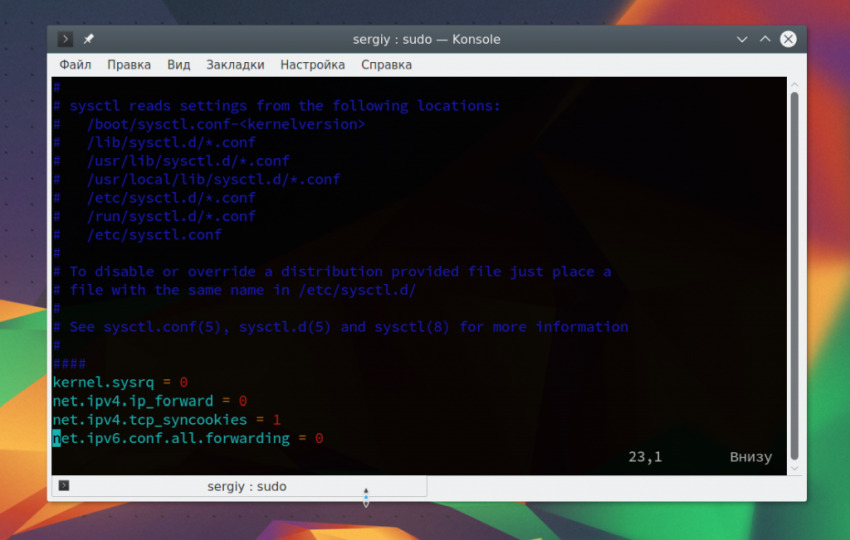Click the net.ipv6.conf.all.forwarding line
The width and height of the screenshot is (850, 540).
[x=188, y=439]
